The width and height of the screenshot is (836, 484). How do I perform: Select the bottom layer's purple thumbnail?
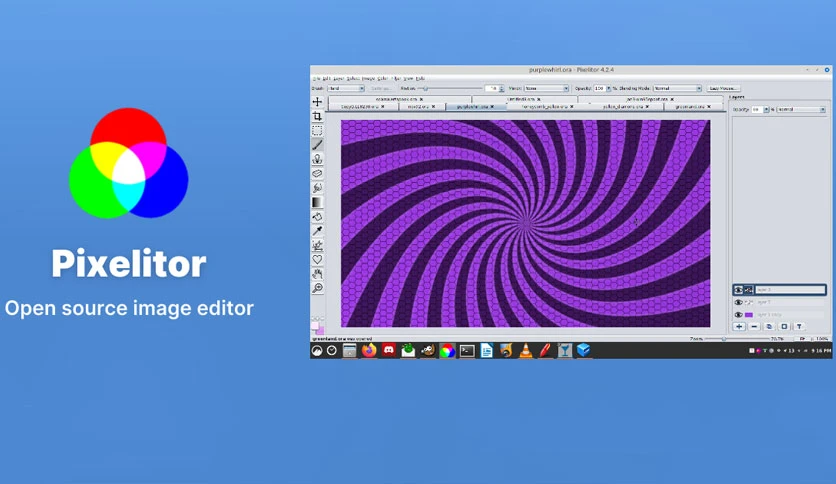pyautogui.click(x=749, y=315)
